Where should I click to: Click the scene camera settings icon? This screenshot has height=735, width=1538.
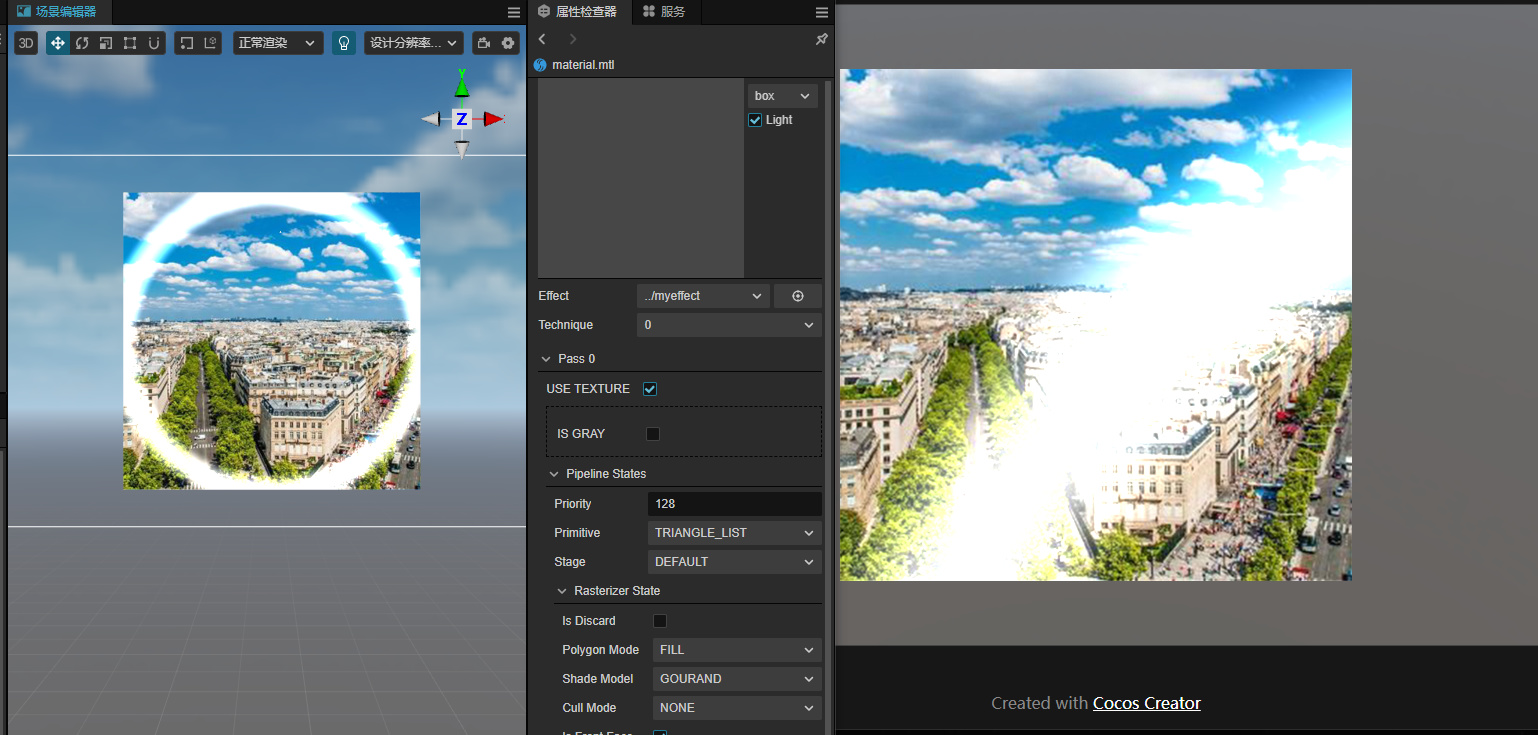484,43
